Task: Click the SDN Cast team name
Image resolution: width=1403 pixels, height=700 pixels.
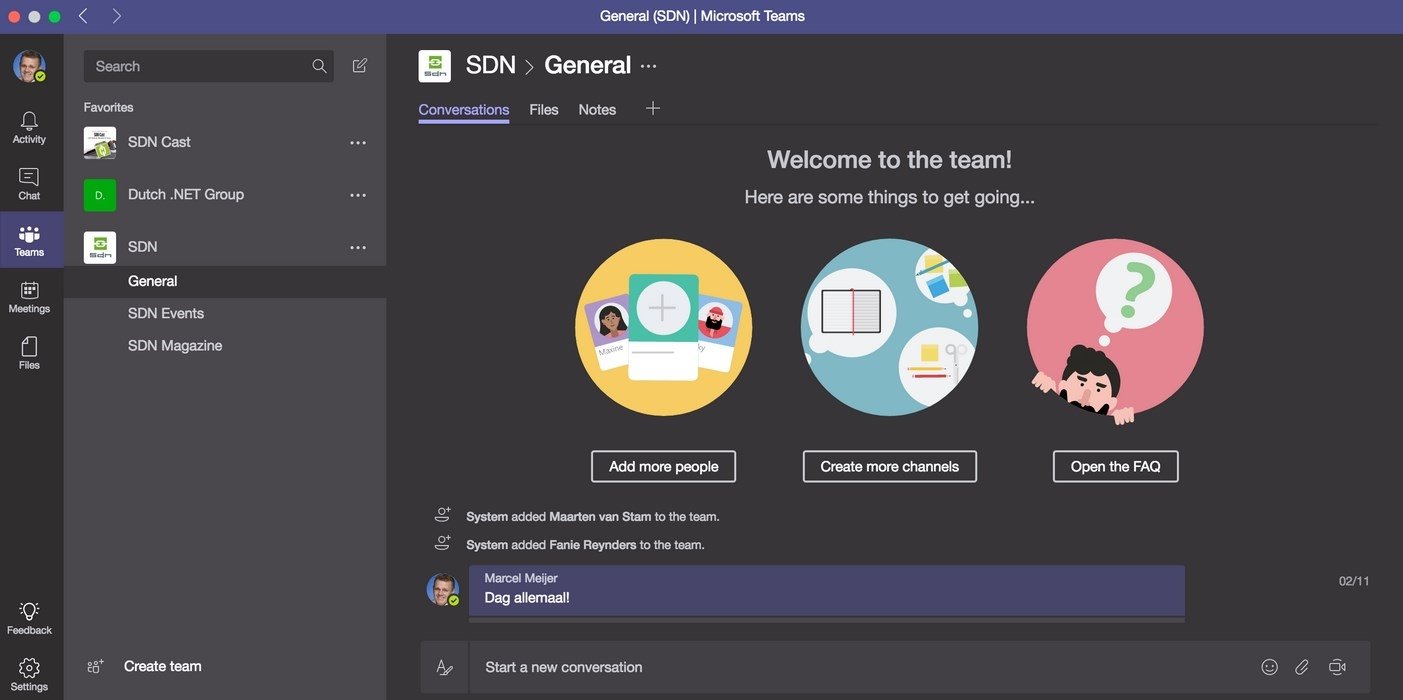Action: click(159, 142)
